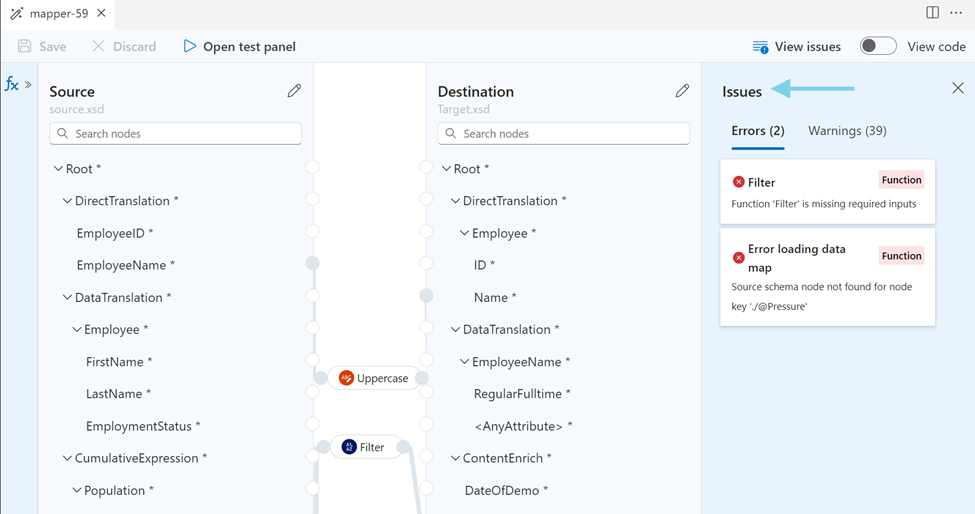Open the Filter missing inputs error card
This screenshot has width=975, height=514.
(x=827, y=191)
